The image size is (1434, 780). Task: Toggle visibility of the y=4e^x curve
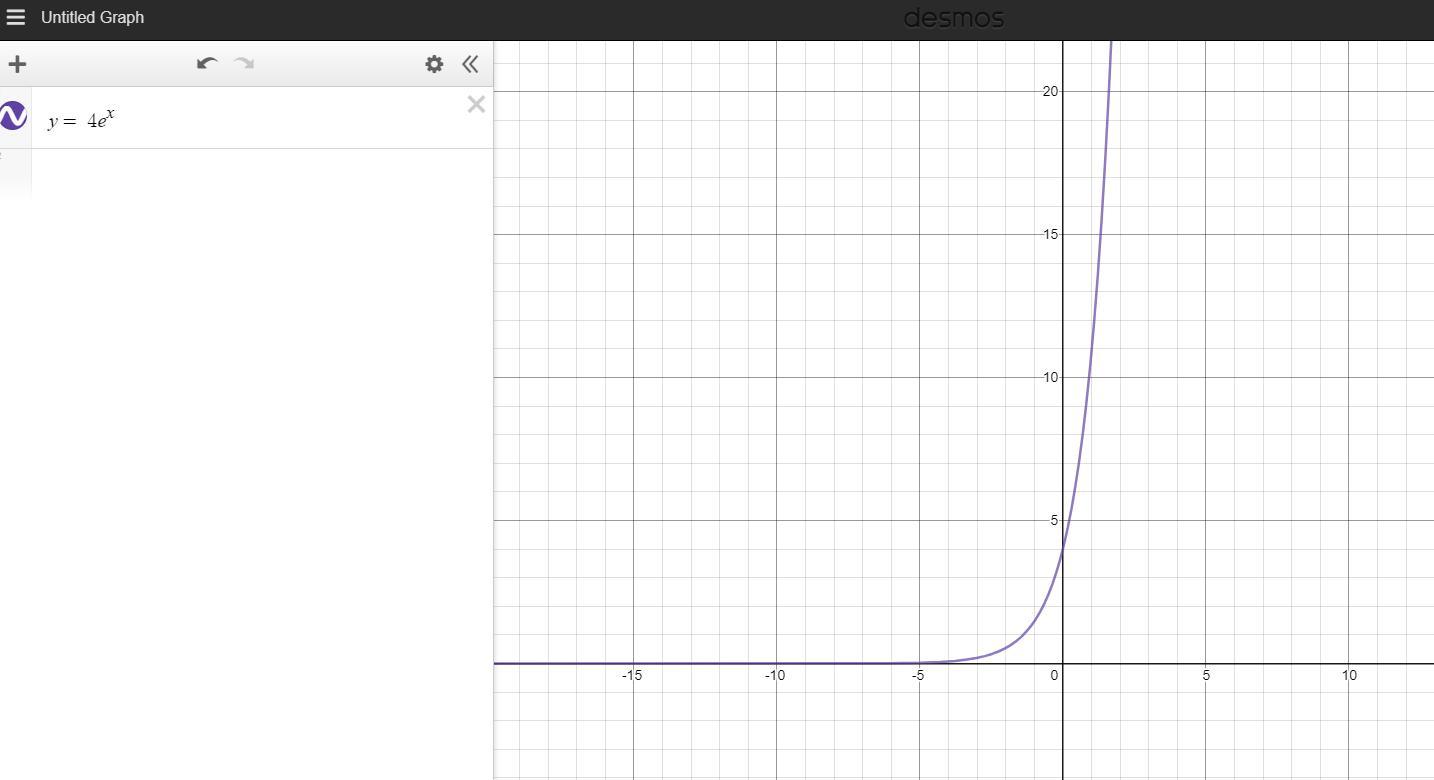click(13, 117)
